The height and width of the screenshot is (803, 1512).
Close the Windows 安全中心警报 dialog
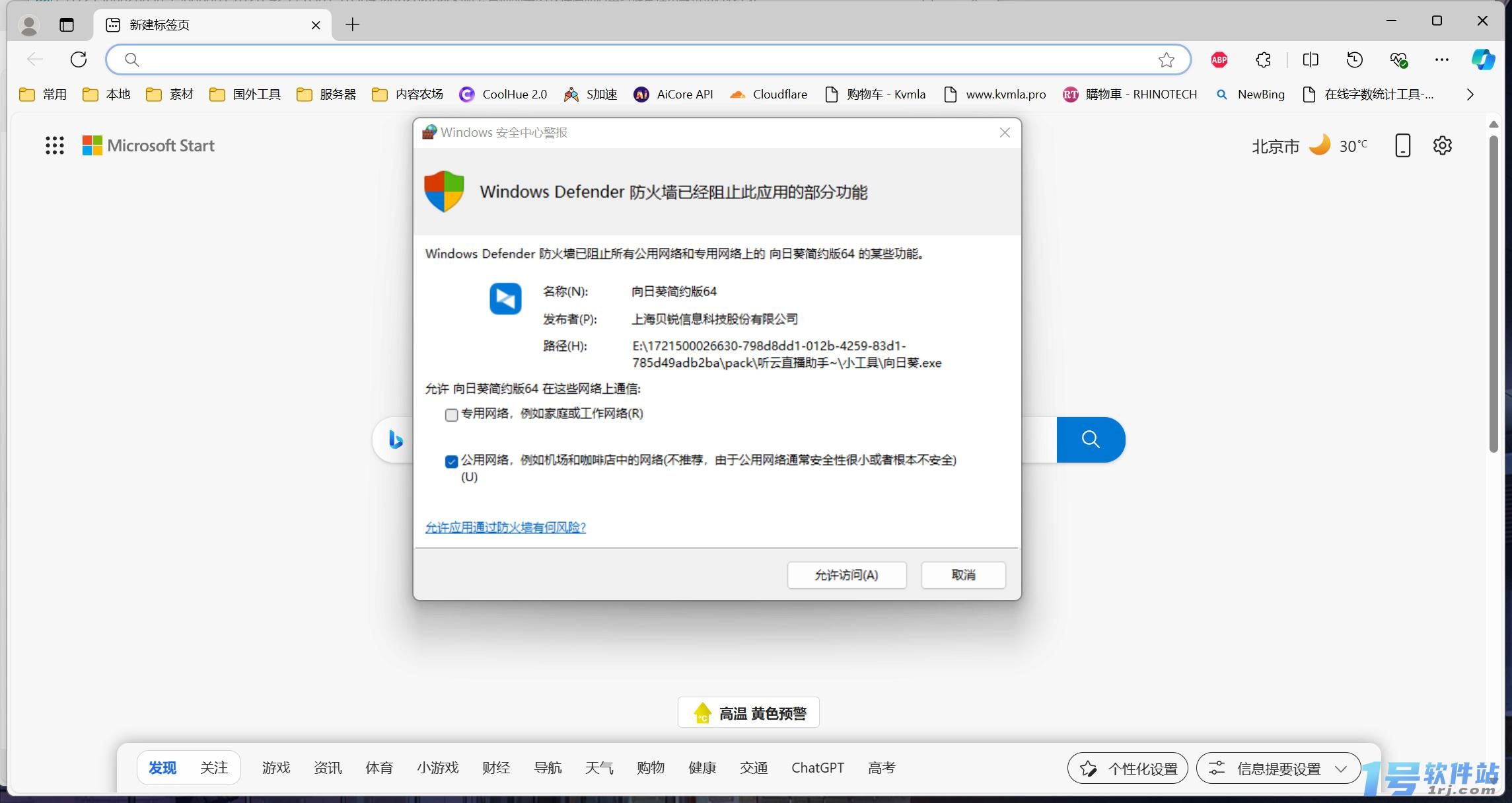click(1005, 133)
